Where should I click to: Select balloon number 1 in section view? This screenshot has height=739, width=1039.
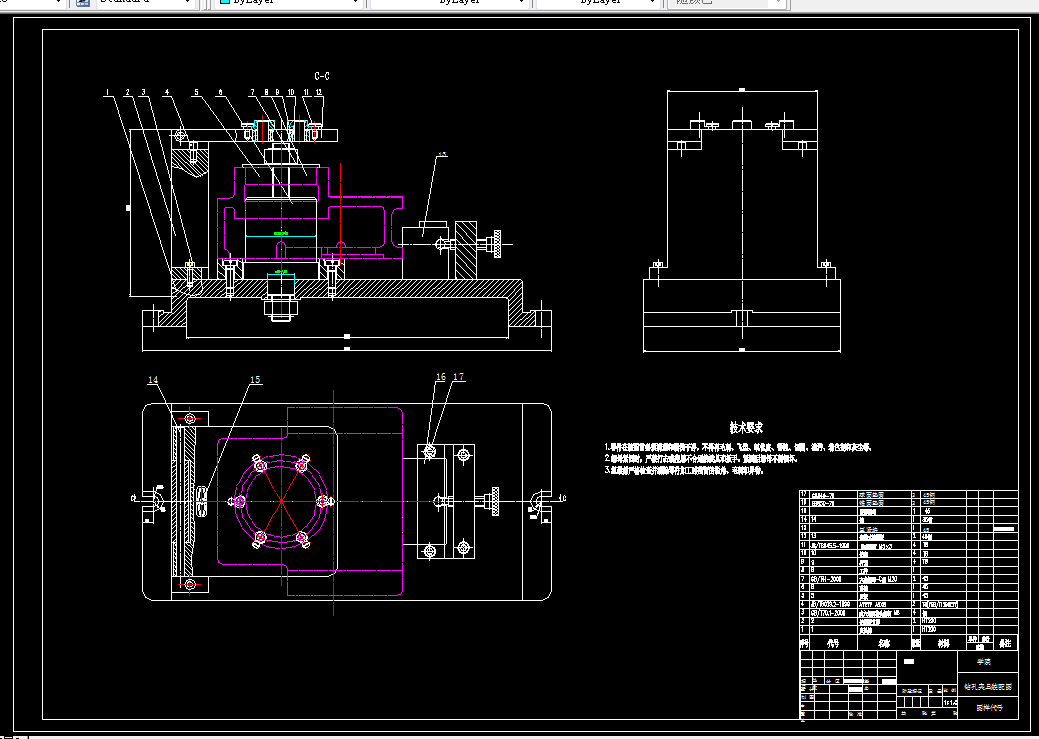(108, 93)
